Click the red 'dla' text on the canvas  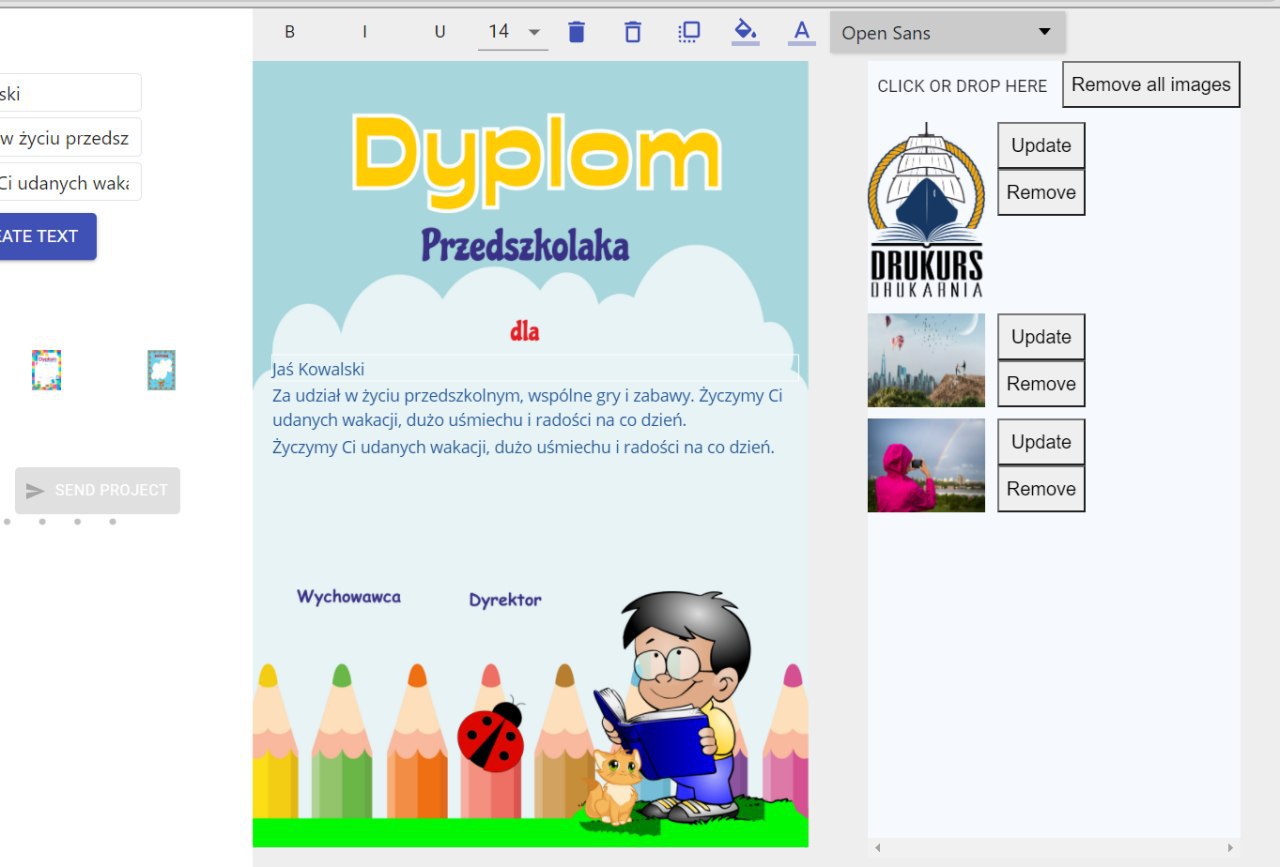tap(525, 331)
